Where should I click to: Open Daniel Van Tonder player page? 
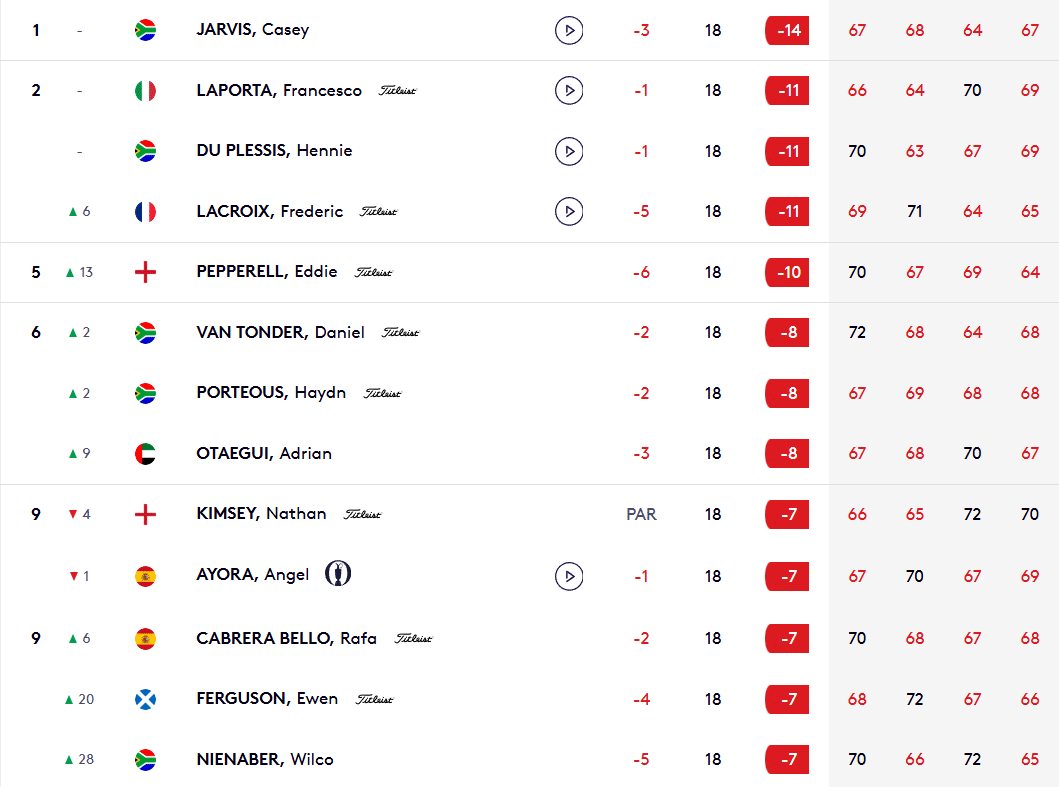pyautogui.click(x=280, y=332)
